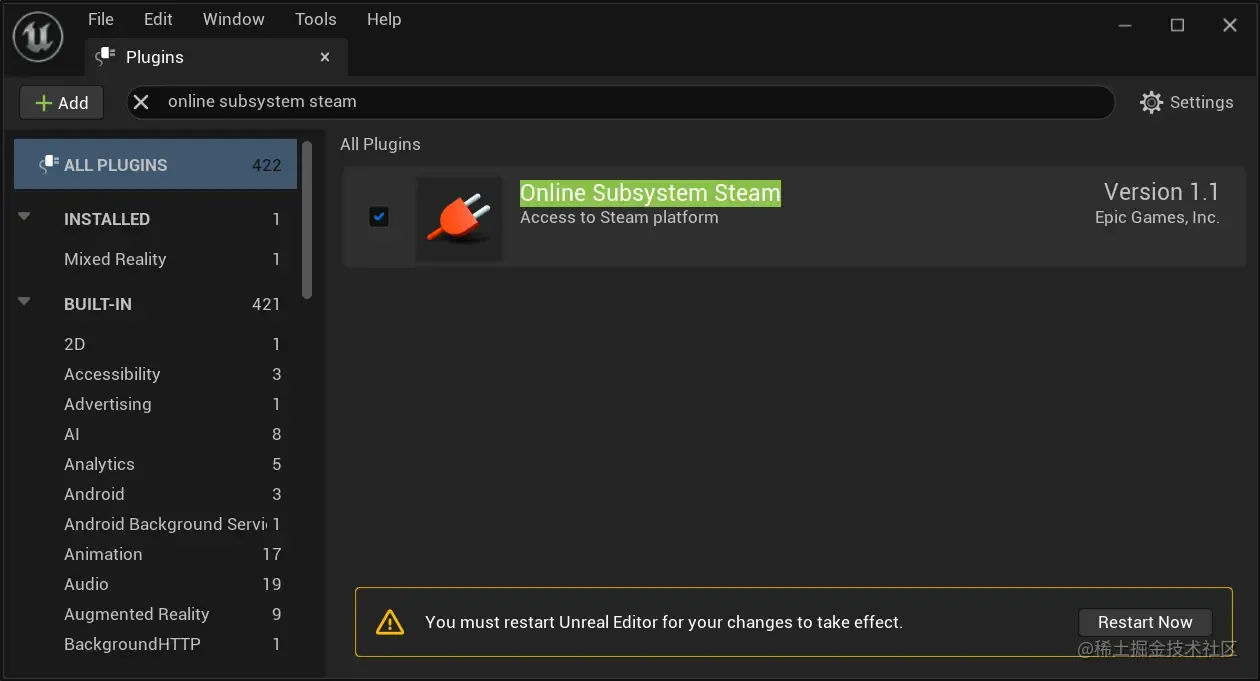This screenshot has width=1260, height=681.
Task: Click the restart required warning message
Action: tap(664, 622)
